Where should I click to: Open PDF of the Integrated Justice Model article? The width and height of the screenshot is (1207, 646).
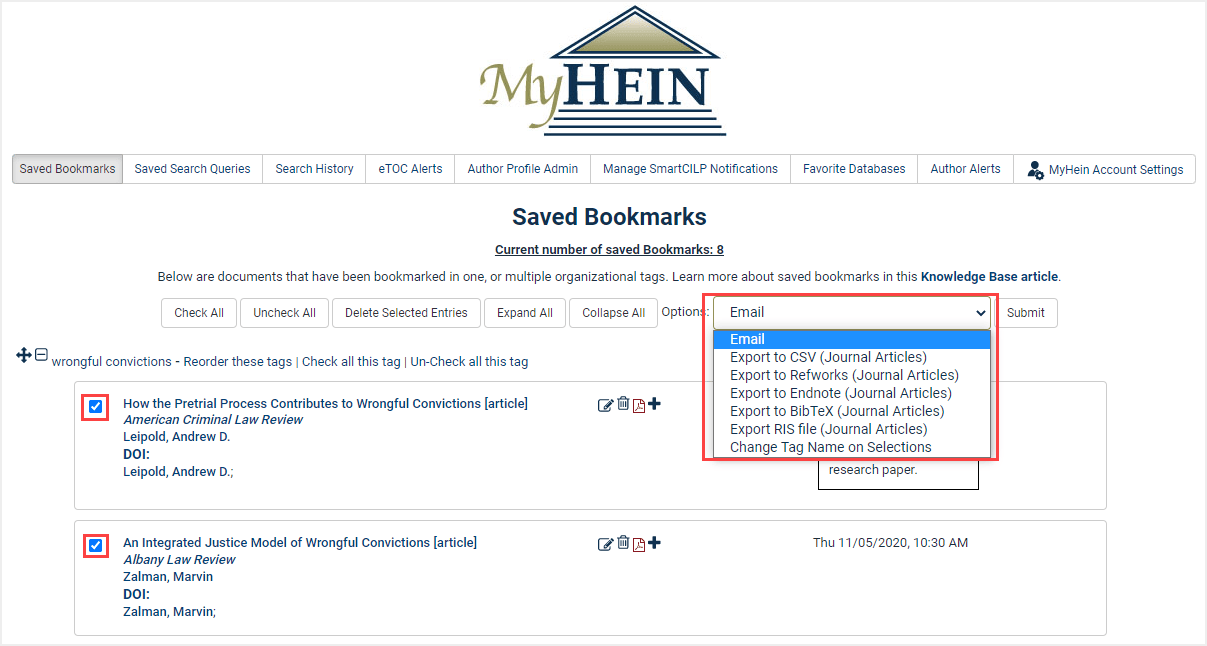coord(639,544)
